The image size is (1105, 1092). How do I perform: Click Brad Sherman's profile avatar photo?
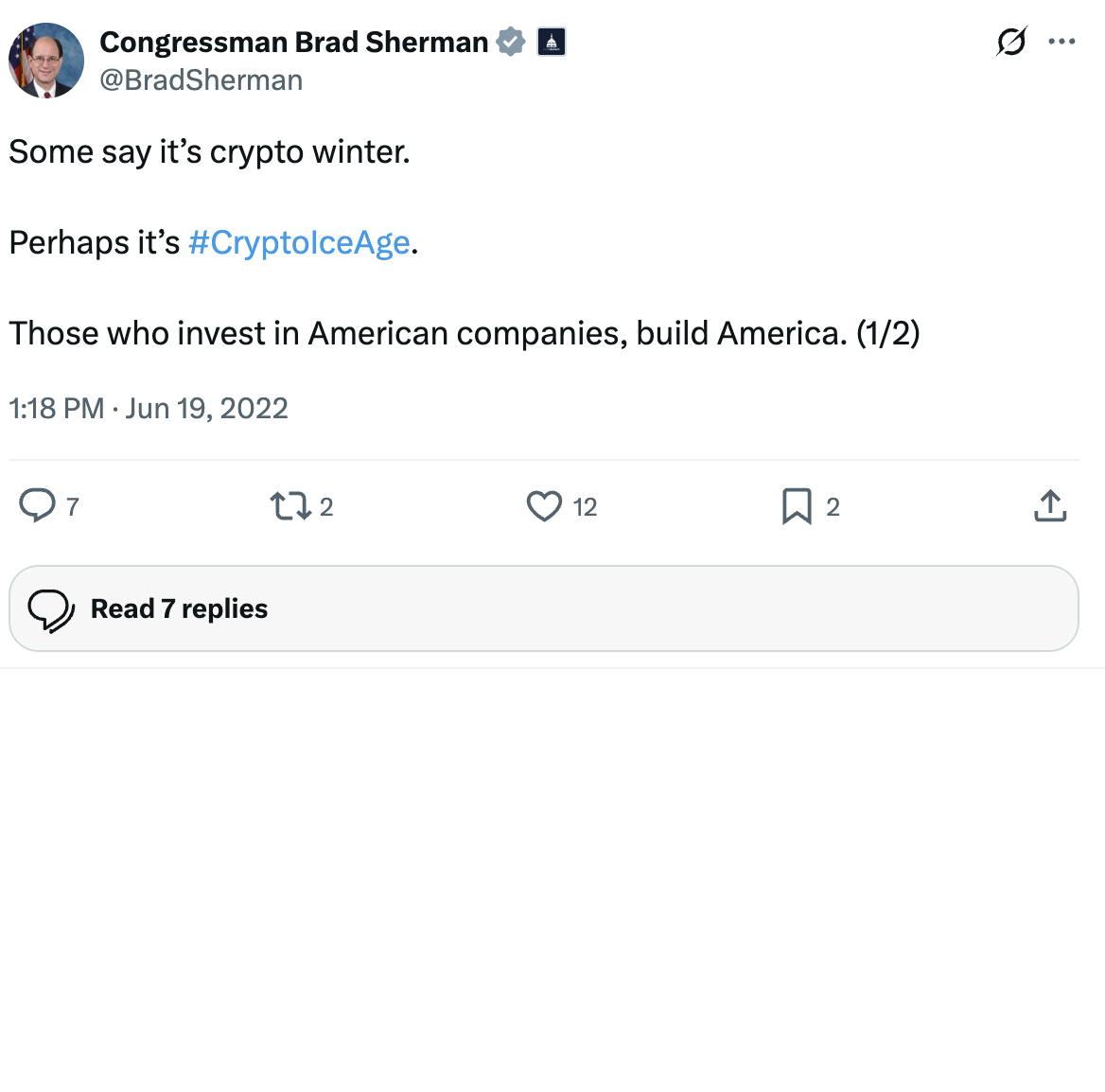46,61
